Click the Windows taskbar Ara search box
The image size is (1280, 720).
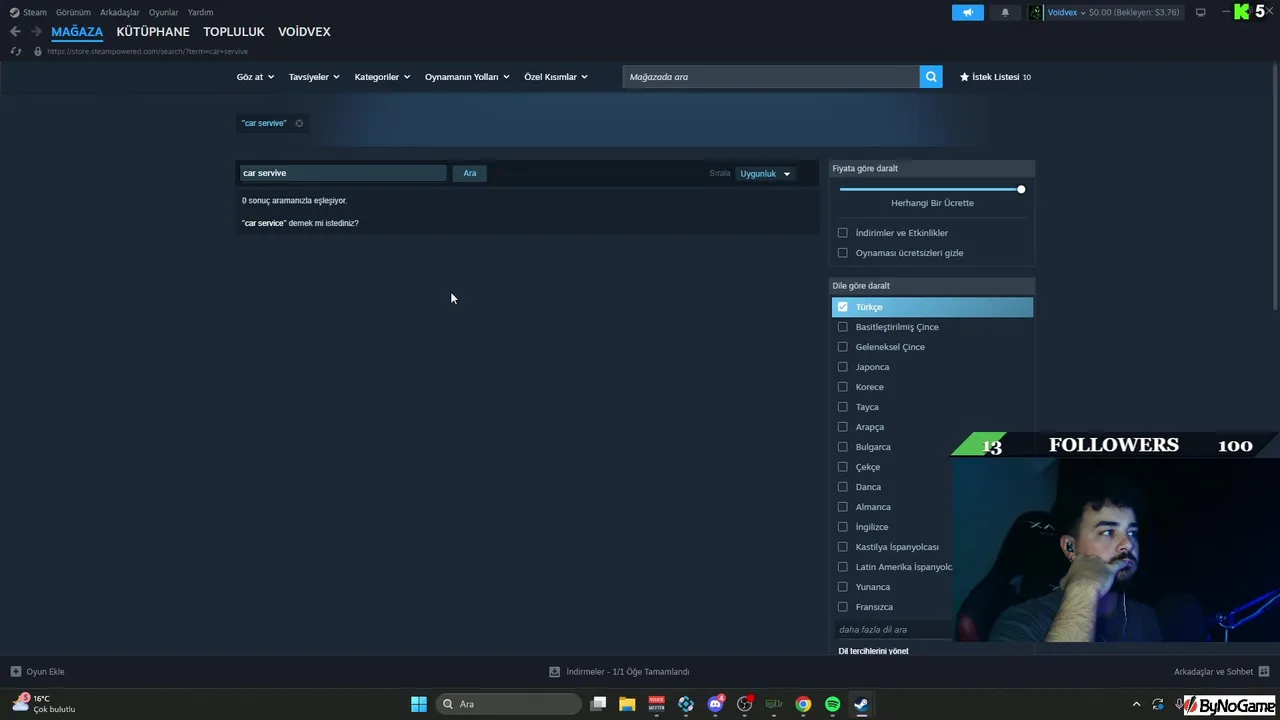510,704
